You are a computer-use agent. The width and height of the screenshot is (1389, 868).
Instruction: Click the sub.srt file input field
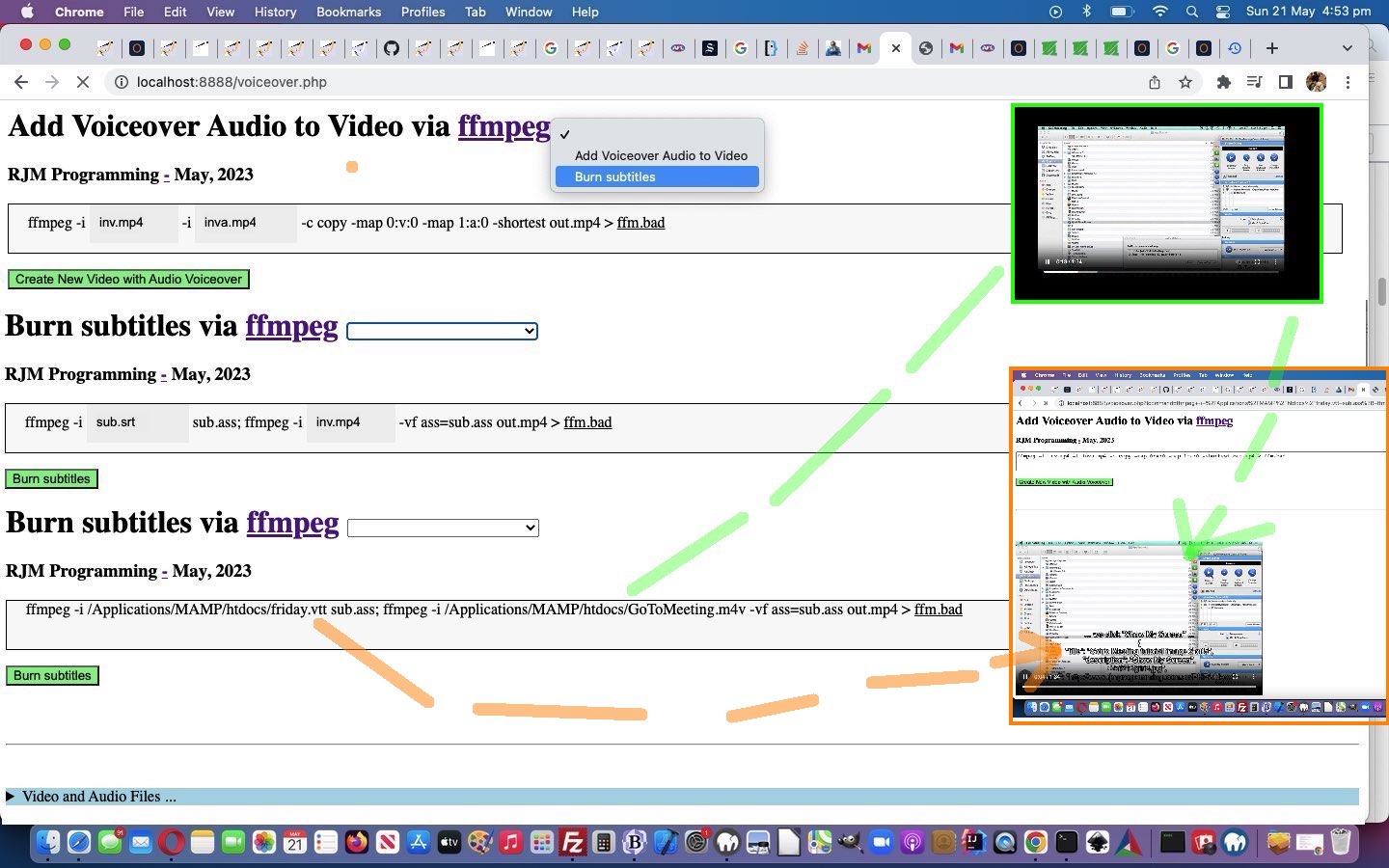[x=136, y=422]
